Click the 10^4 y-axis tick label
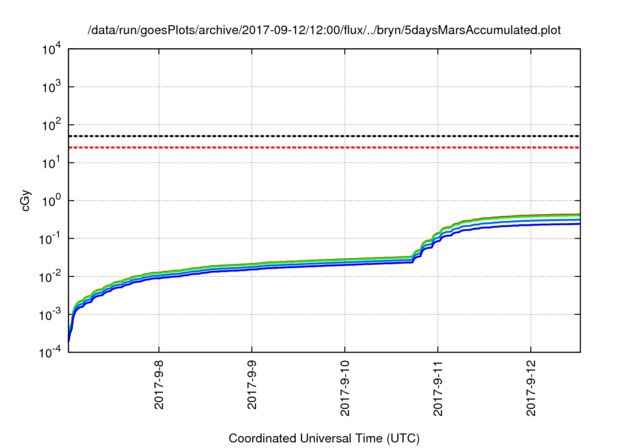 pyautogui.click(x=52, y=49)
